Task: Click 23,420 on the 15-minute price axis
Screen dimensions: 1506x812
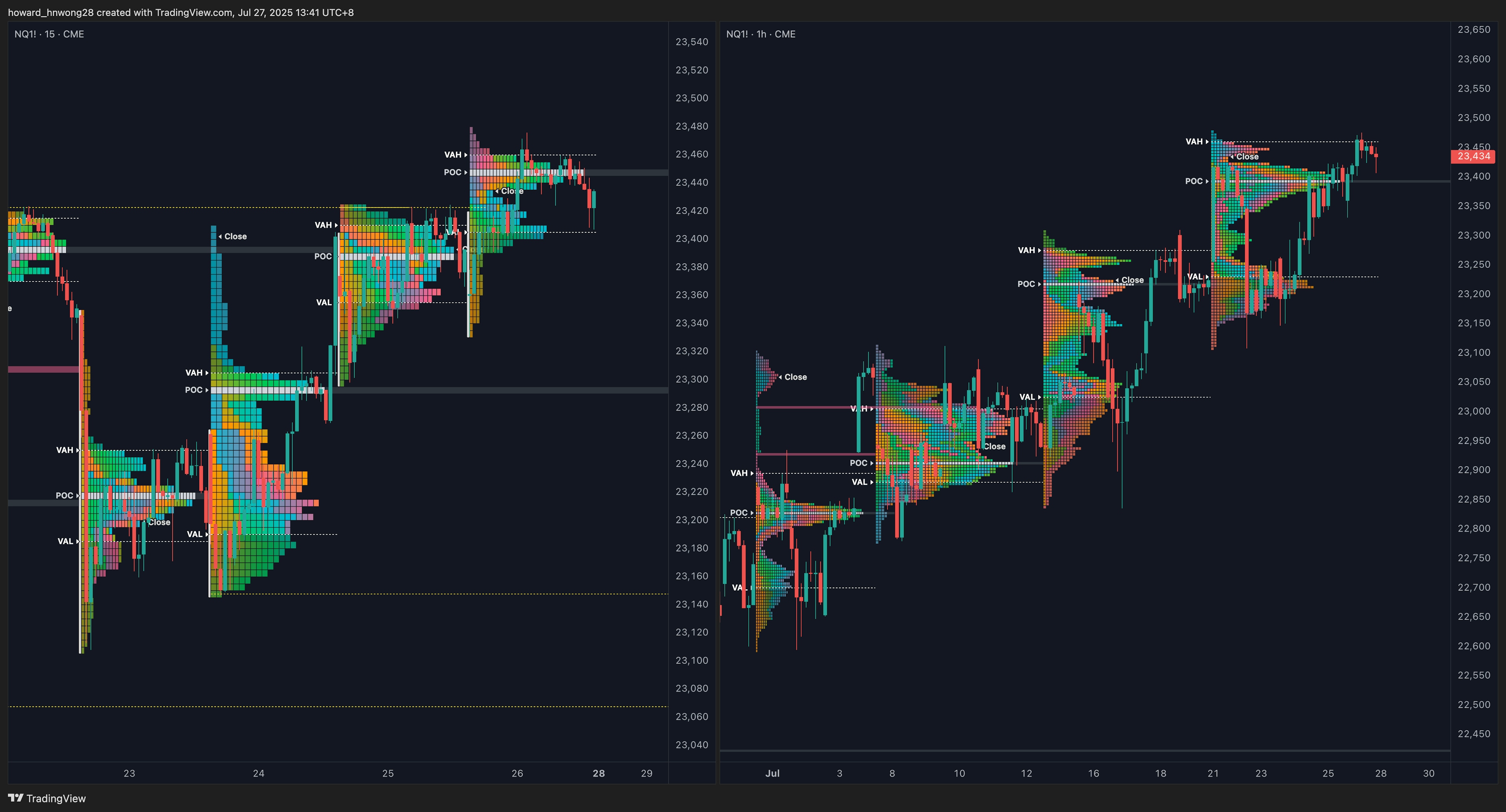Action: 691,211
